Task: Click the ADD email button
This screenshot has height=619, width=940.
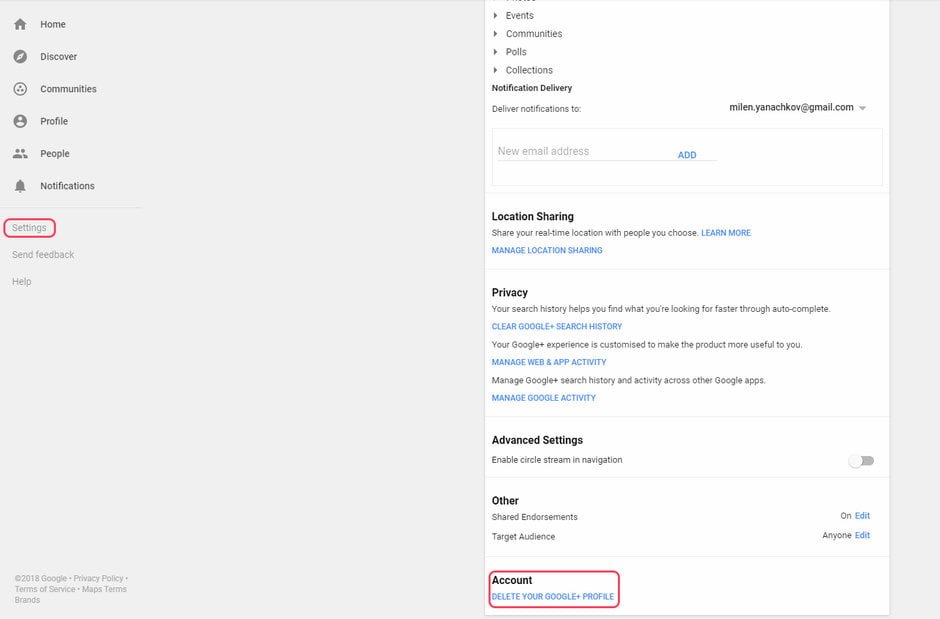Action: (x=687, y=155)
